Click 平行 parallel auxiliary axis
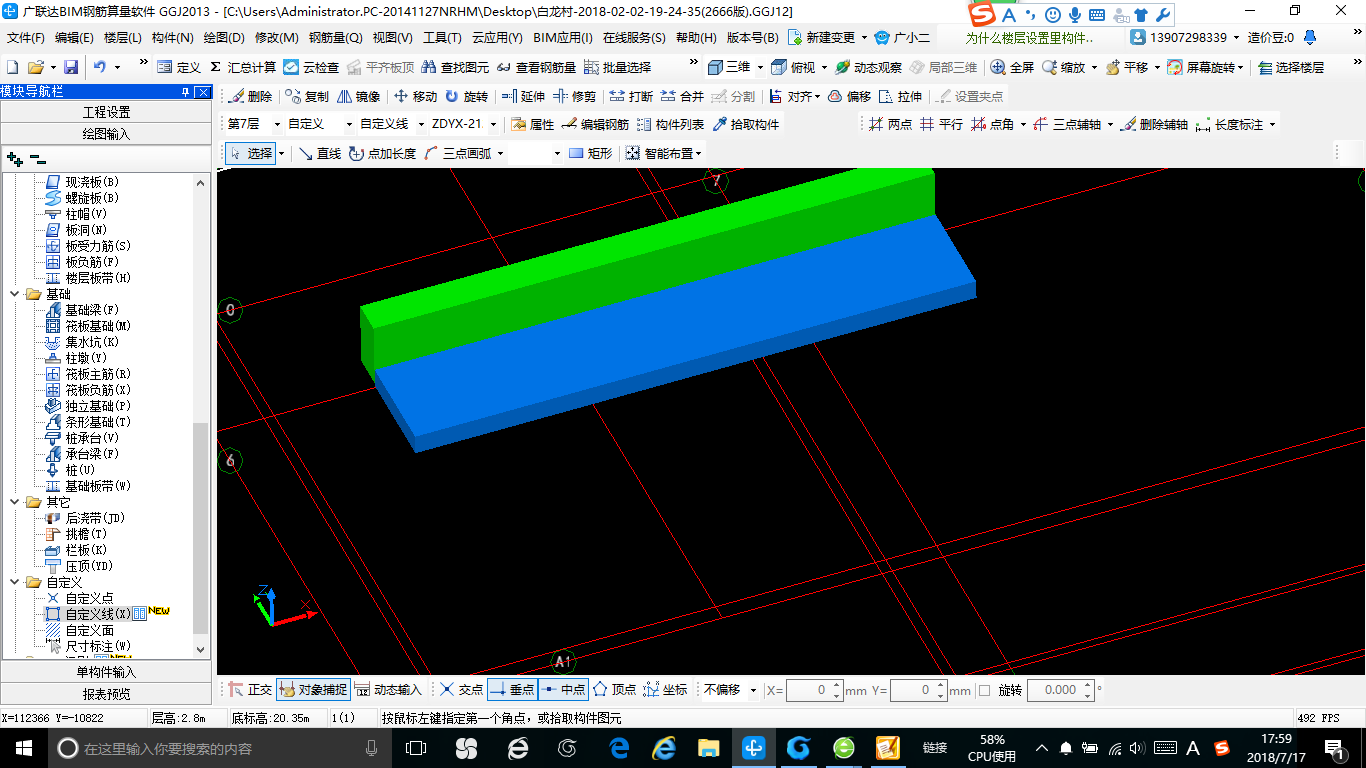Image resolution: width=1366 pixels, height=768 pixels. 941,124
